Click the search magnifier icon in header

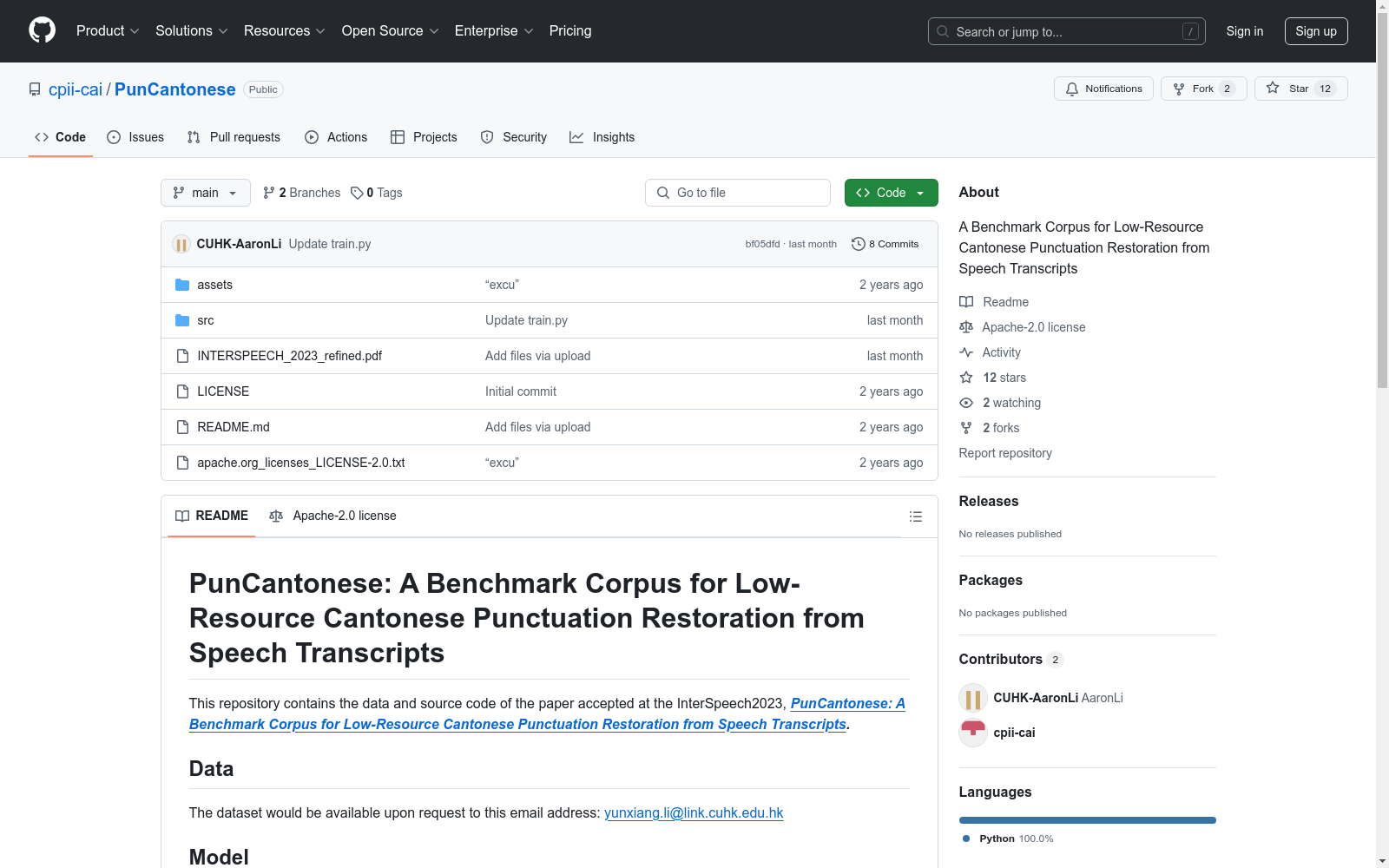pos(943,31)
